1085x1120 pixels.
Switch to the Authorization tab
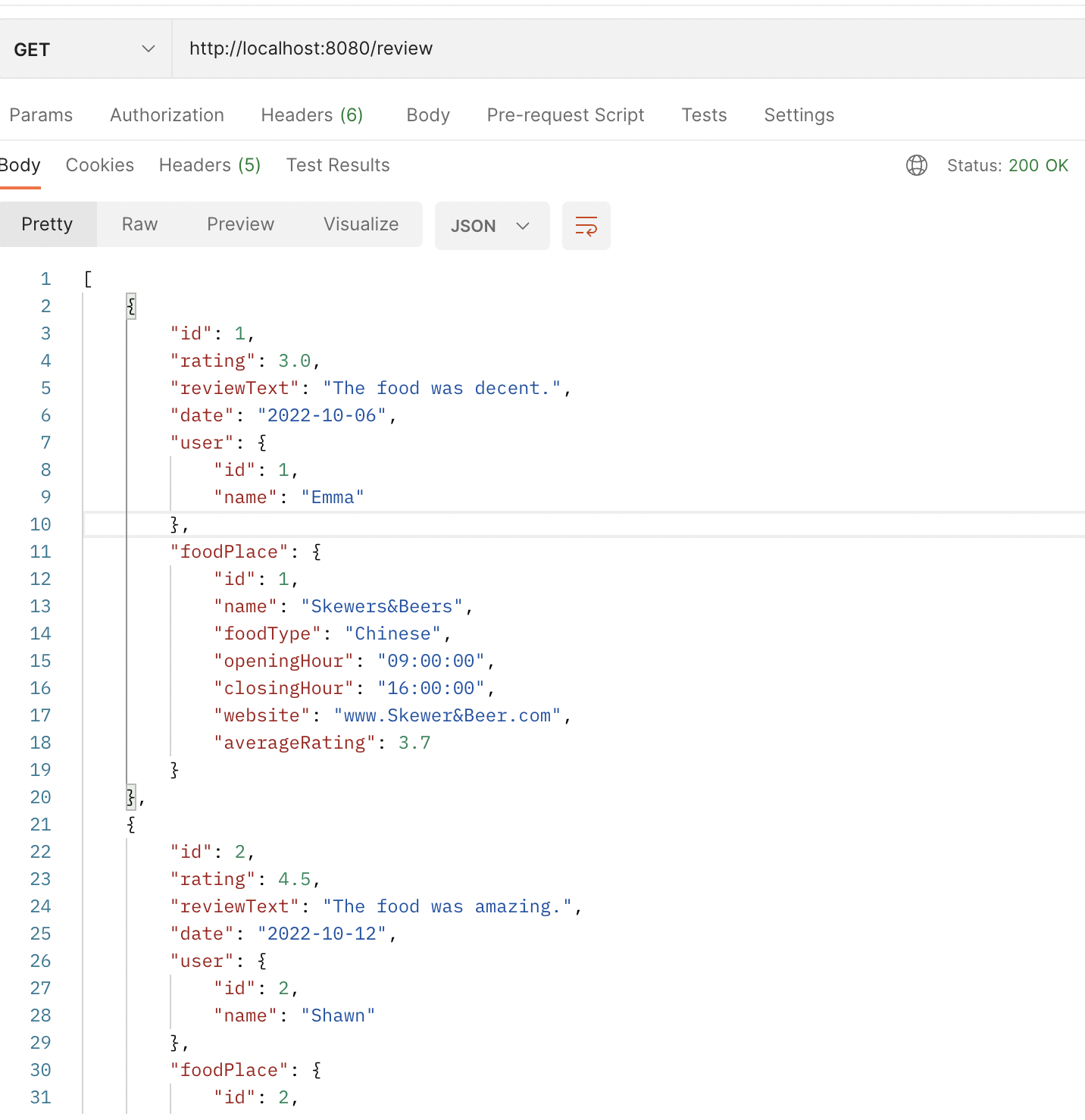pyautogui.click(x=167, y=115)
